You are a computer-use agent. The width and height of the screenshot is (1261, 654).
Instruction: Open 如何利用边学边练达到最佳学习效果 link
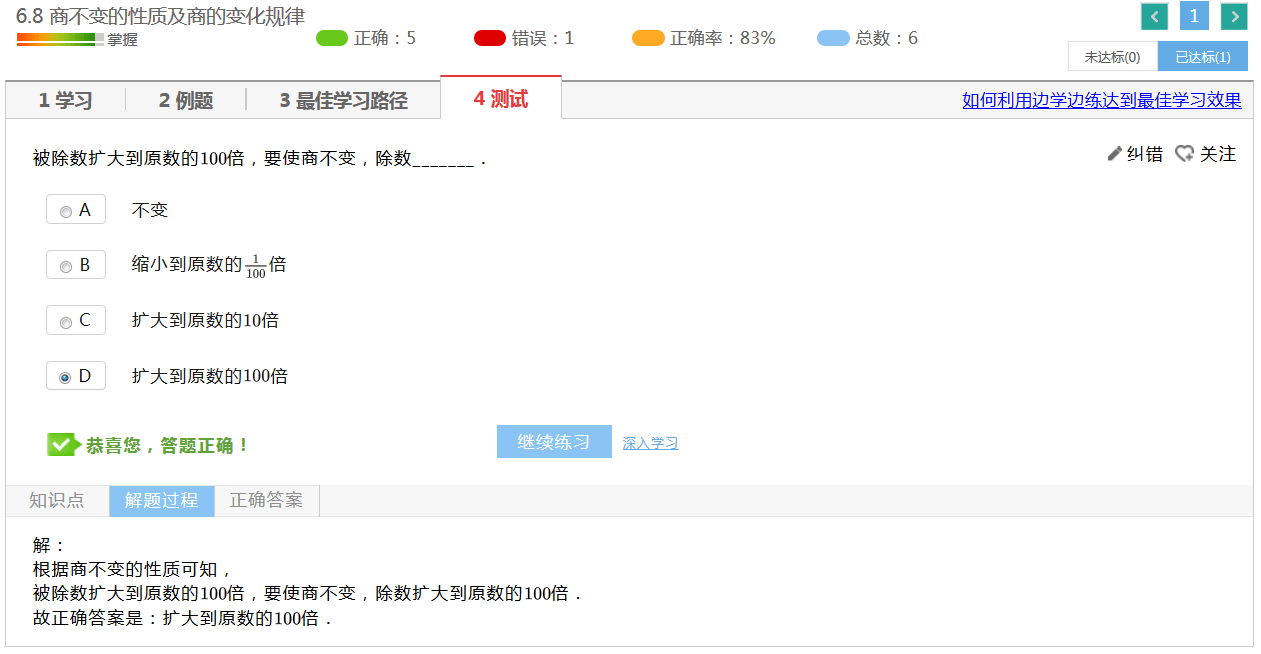click(1101, 100)
